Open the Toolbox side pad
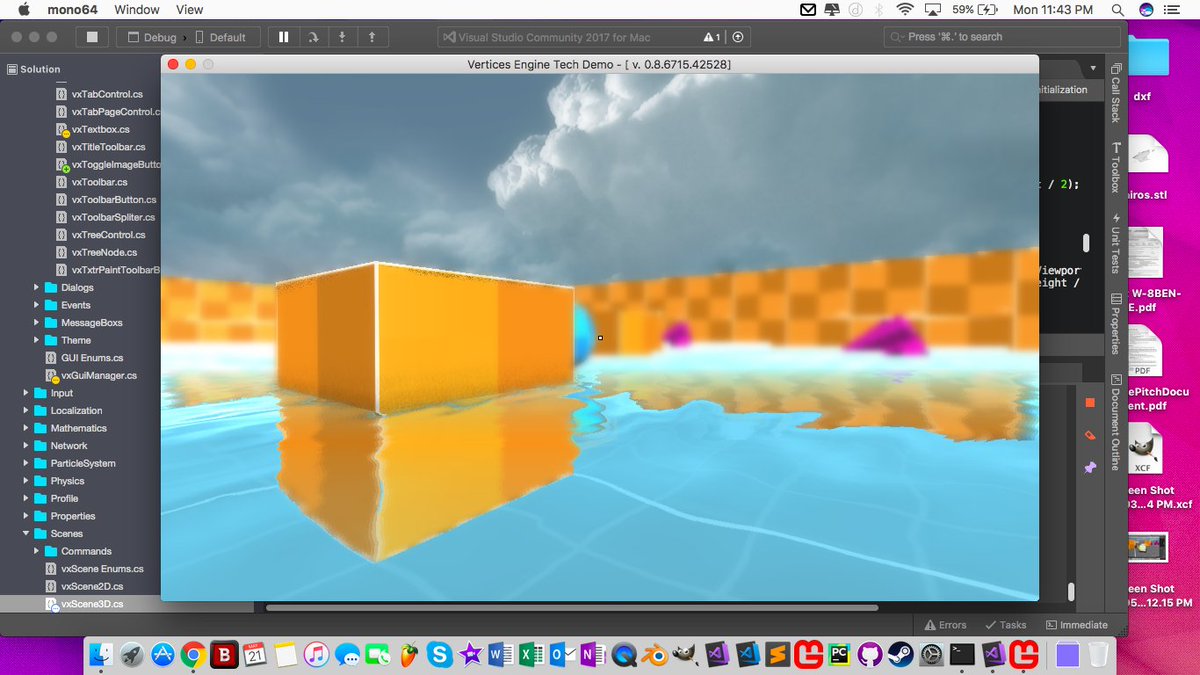 (x=1115, y=167)
